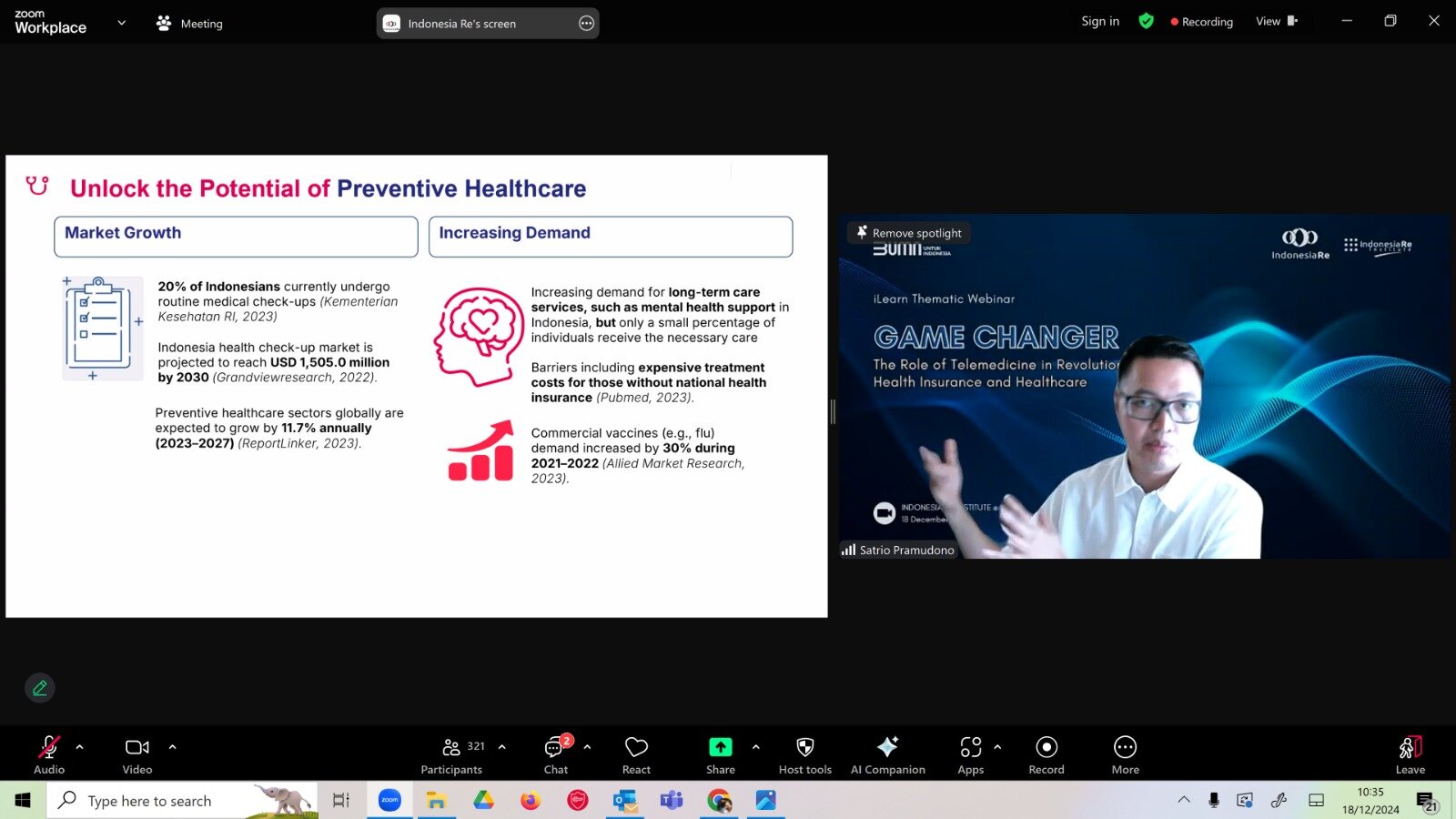Open the View layout menu
Screen dimensions: 1456x819
(1277, 21)
